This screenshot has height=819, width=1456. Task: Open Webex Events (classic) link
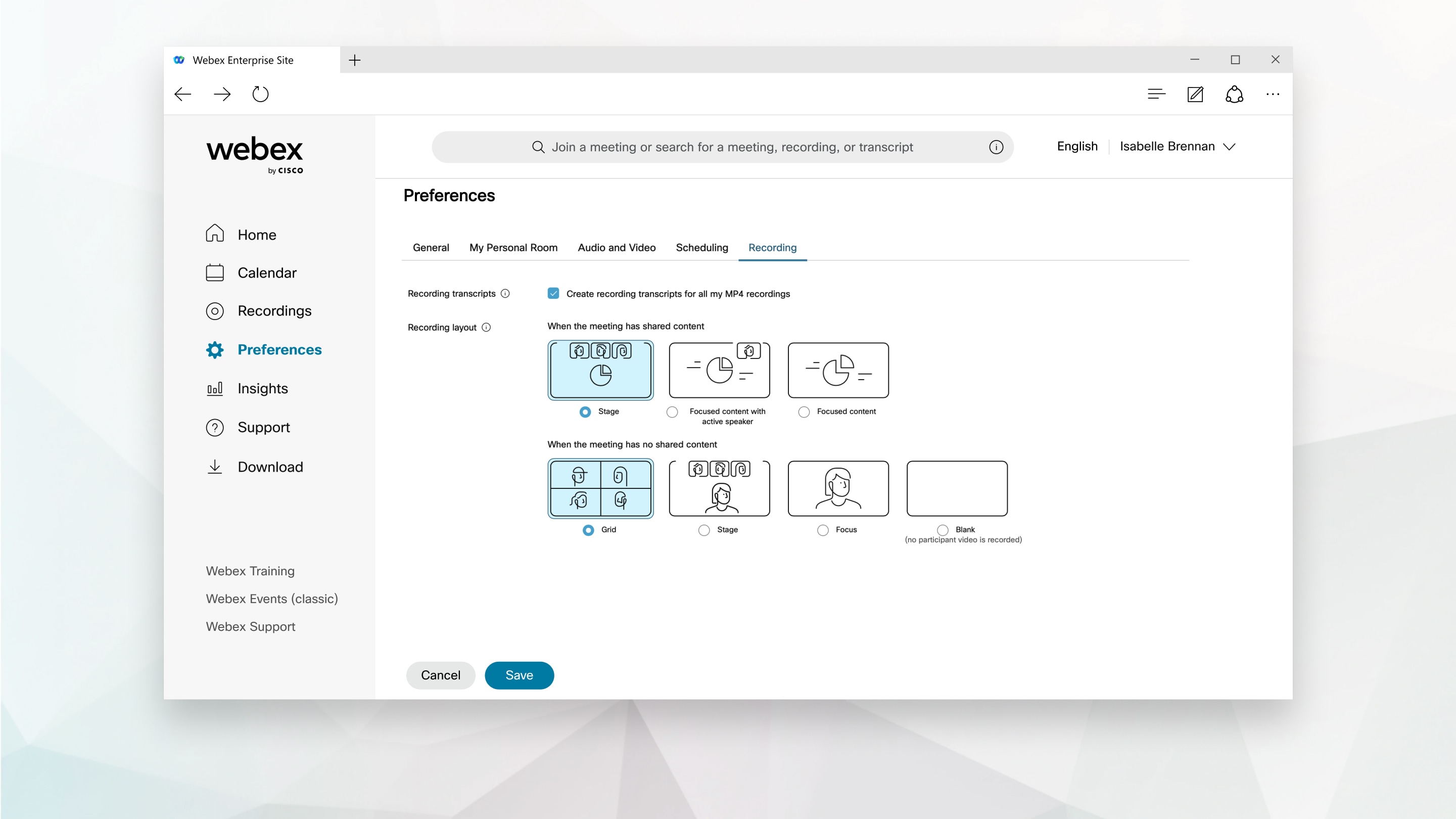[x=272, y=599]
